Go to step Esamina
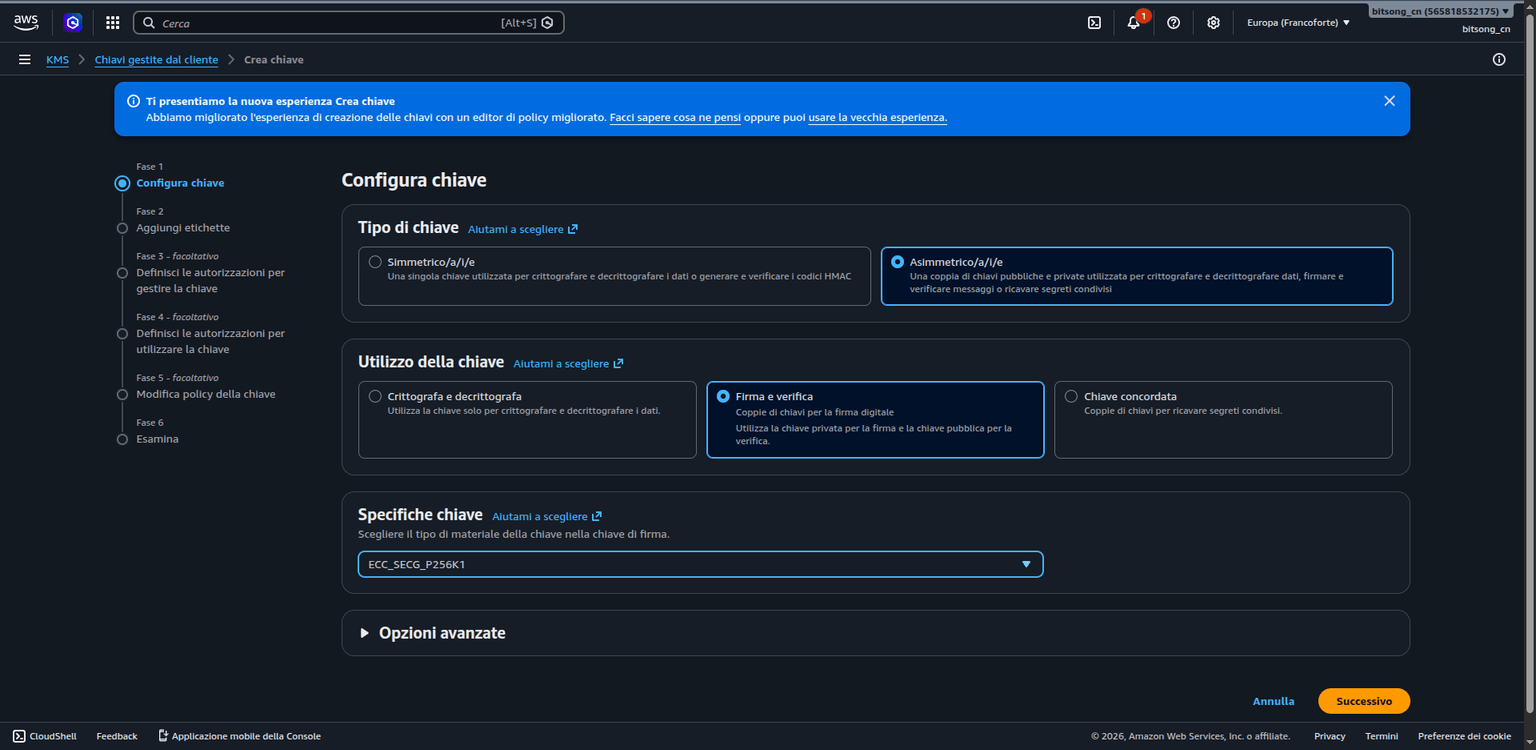Viewport: 1536px width, 750px height. [x=157, y=439]
